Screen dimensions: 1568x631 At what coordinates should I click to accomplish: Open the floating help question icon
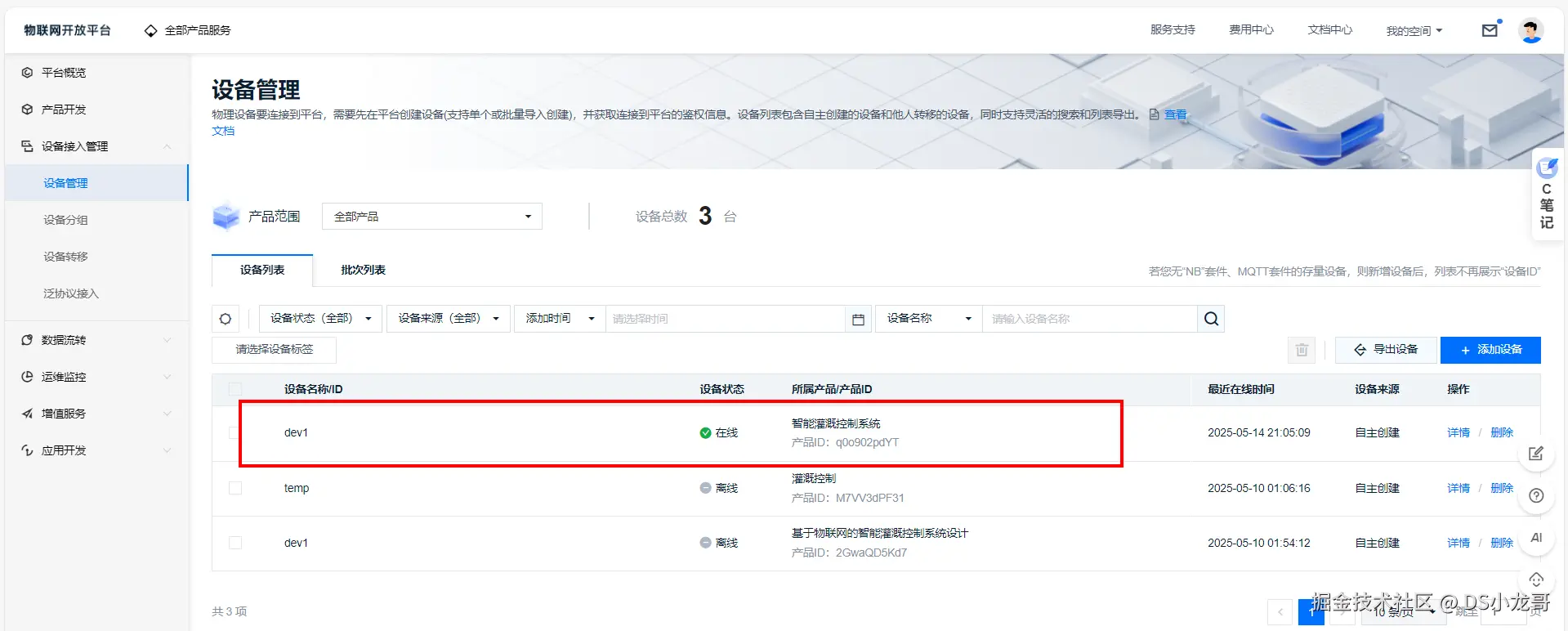coord(1536,496)
